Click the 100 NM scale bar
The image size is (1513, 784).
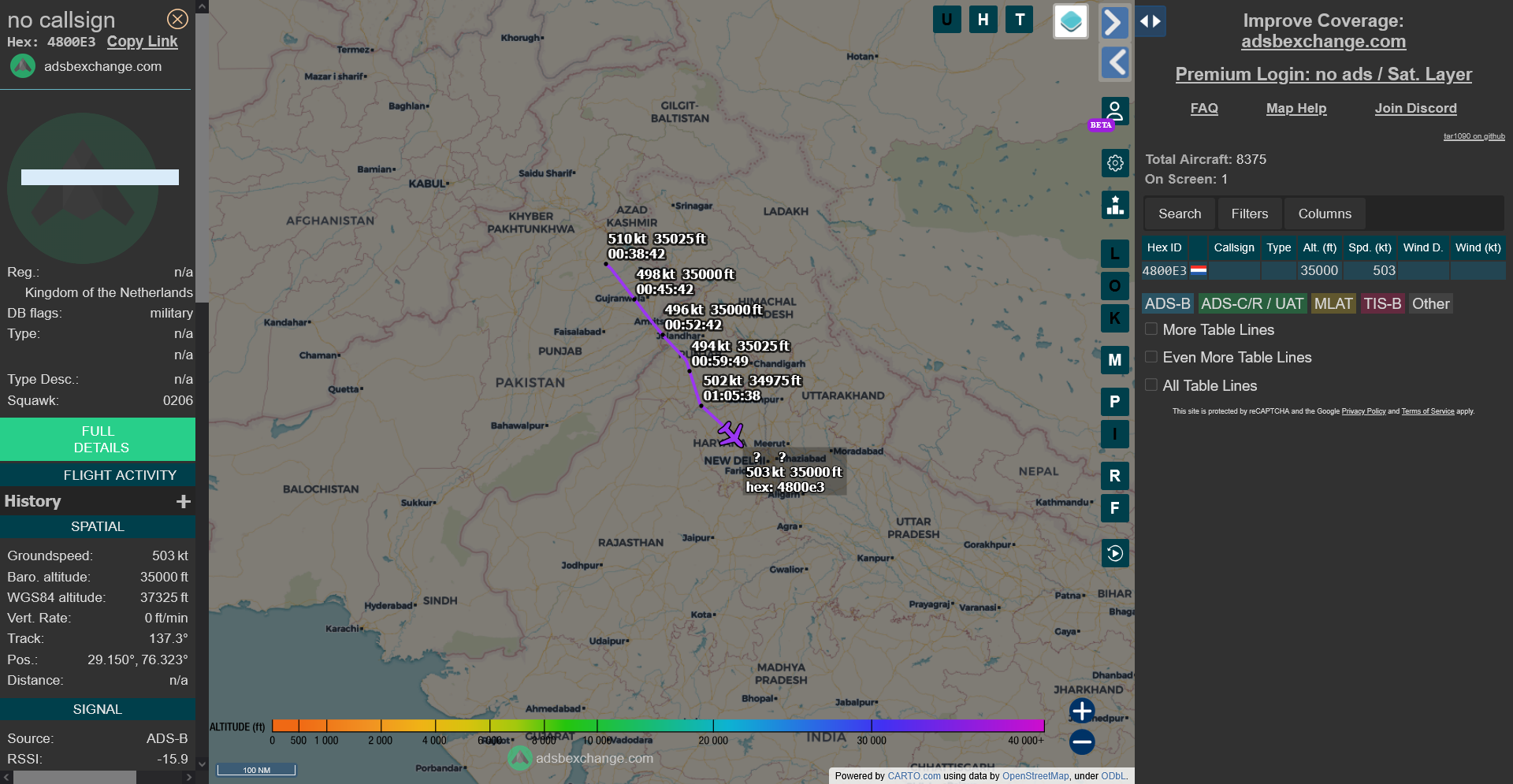click(256, 770)
